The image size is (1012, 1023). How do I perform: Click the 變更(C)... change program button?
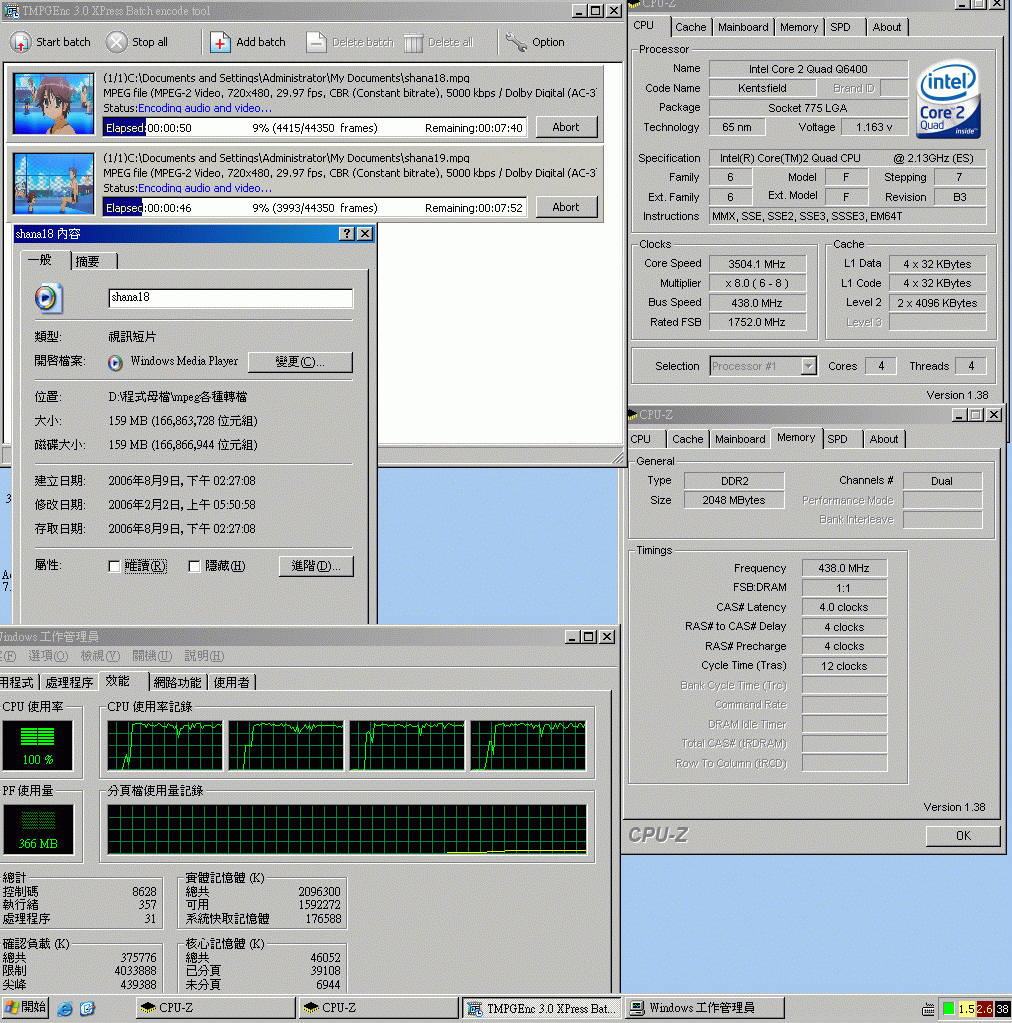pos(300,361)
